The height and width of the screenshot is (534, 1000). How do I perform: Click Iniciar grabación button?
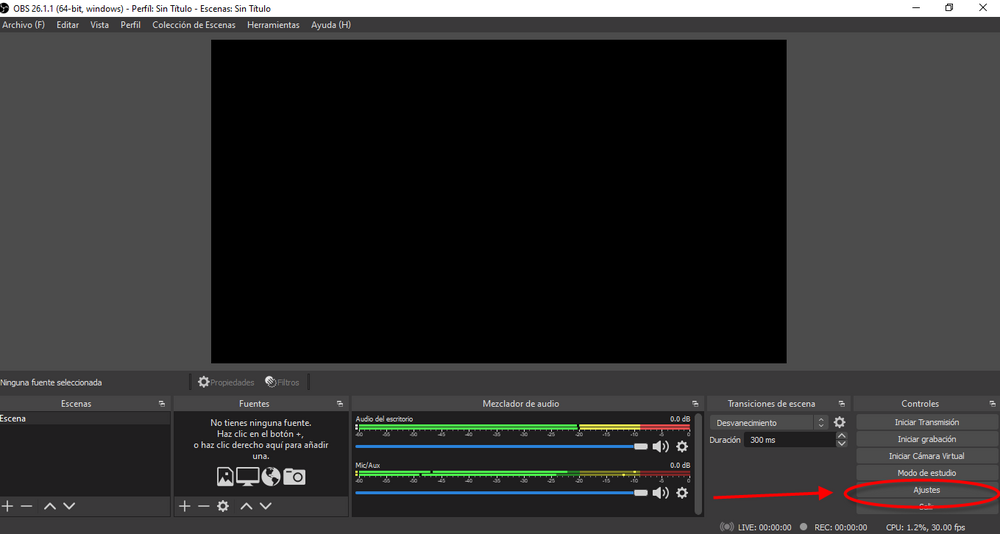click(x=926, y=439)
